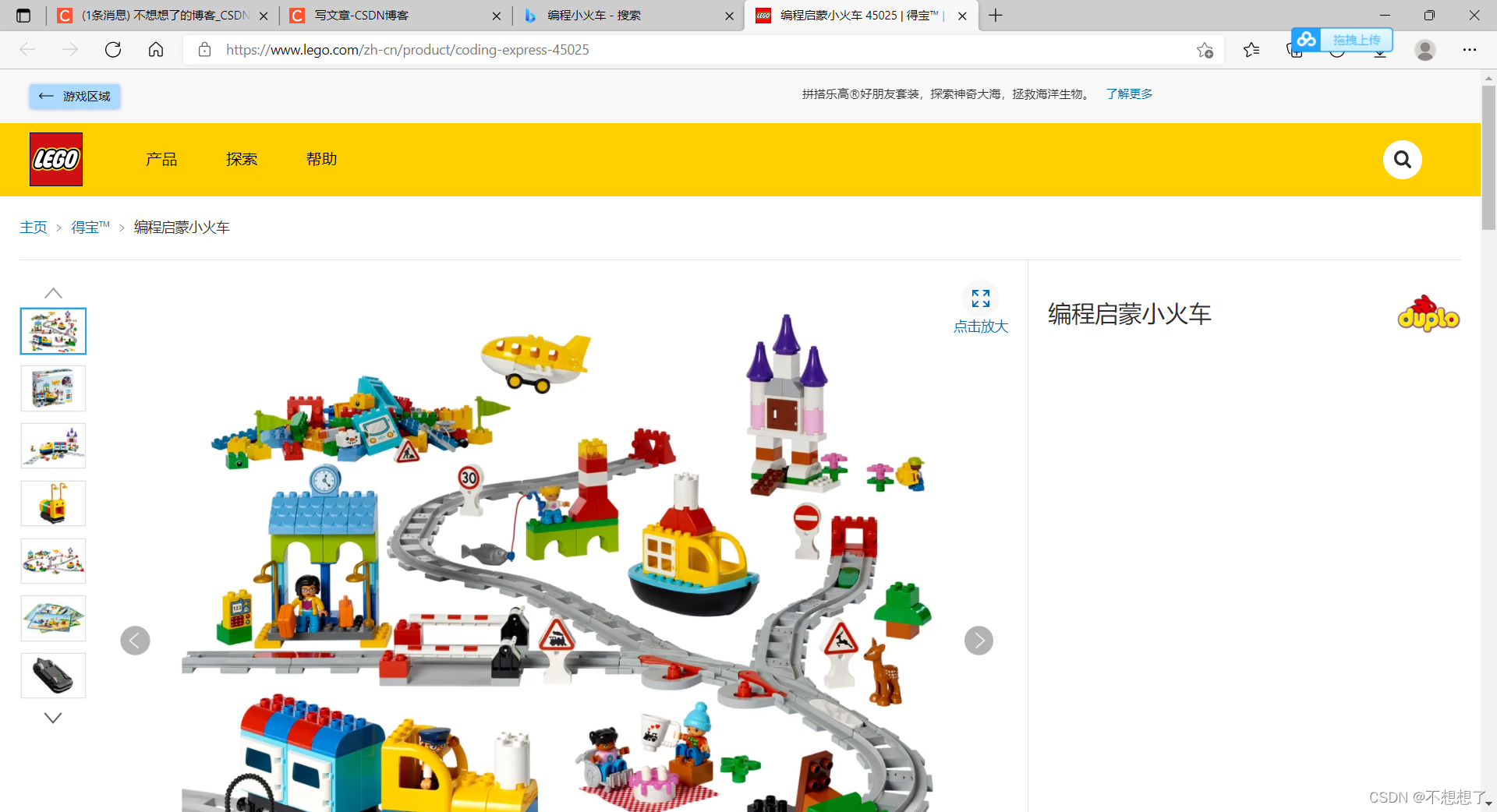Reload the page with the refresh icon
The image size is (1497, 812).
pyautogui.click(x=113, y=50)
